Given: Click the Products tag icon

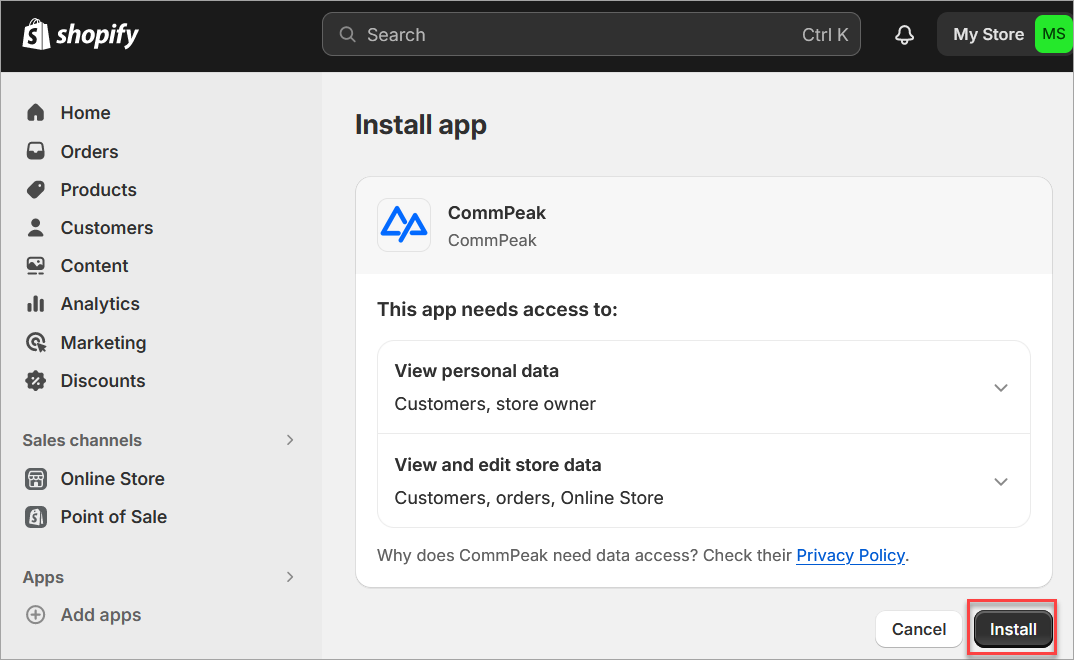Looking at the screenshot, I should pyautogui.click(x=36, y=190).
